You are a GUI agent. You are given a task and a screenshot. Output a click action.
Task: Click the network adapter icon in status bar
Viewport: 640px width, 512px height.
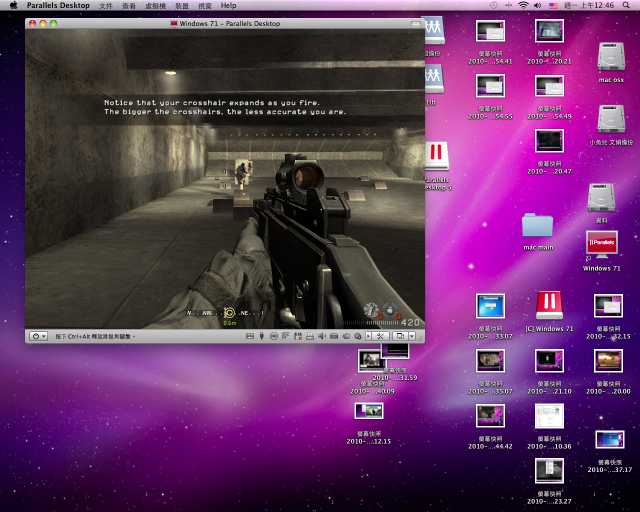(x=286, y=336)
